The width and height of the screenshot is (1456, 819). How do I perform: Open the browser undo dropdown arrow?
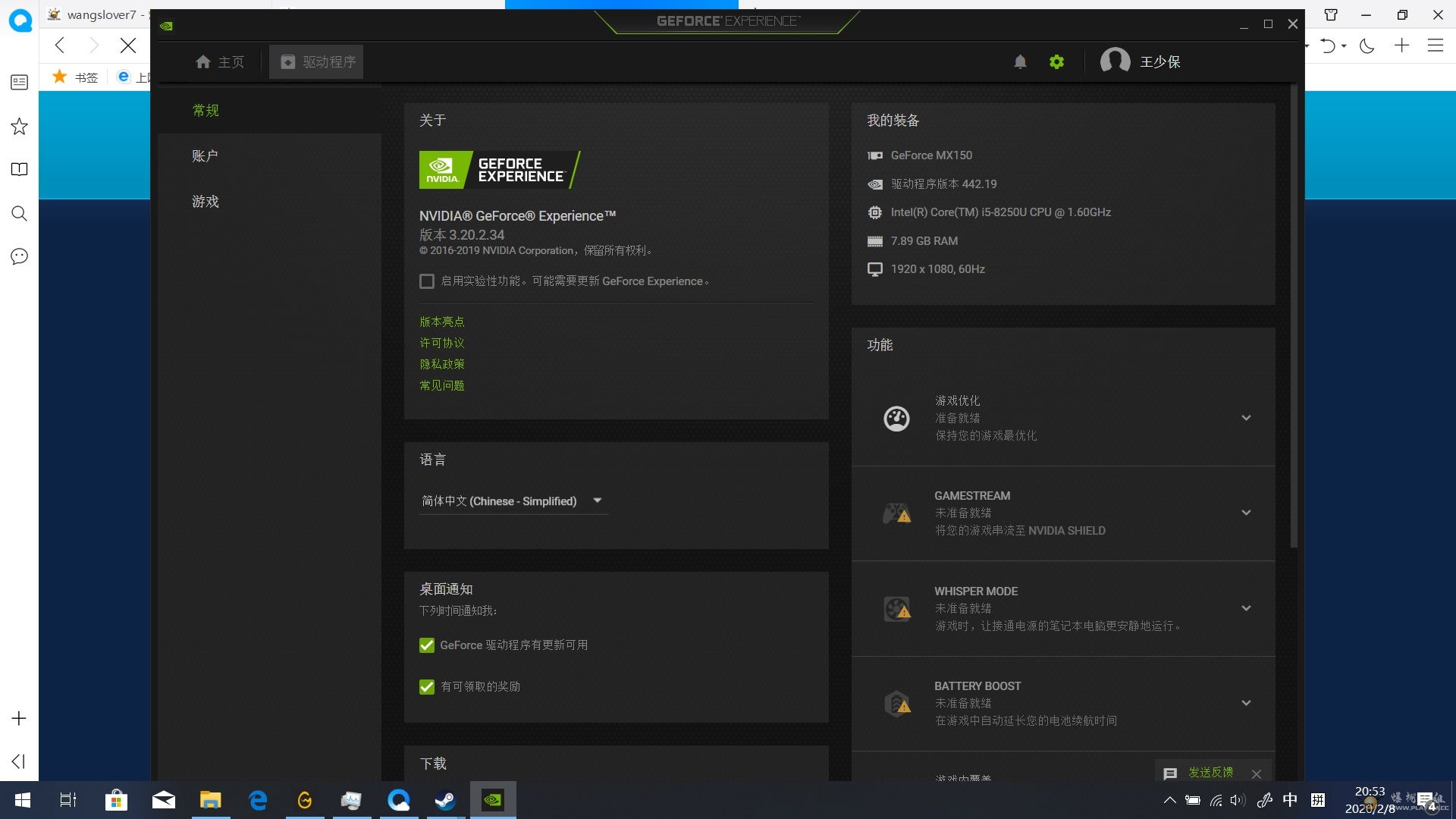click(1344, 46)
